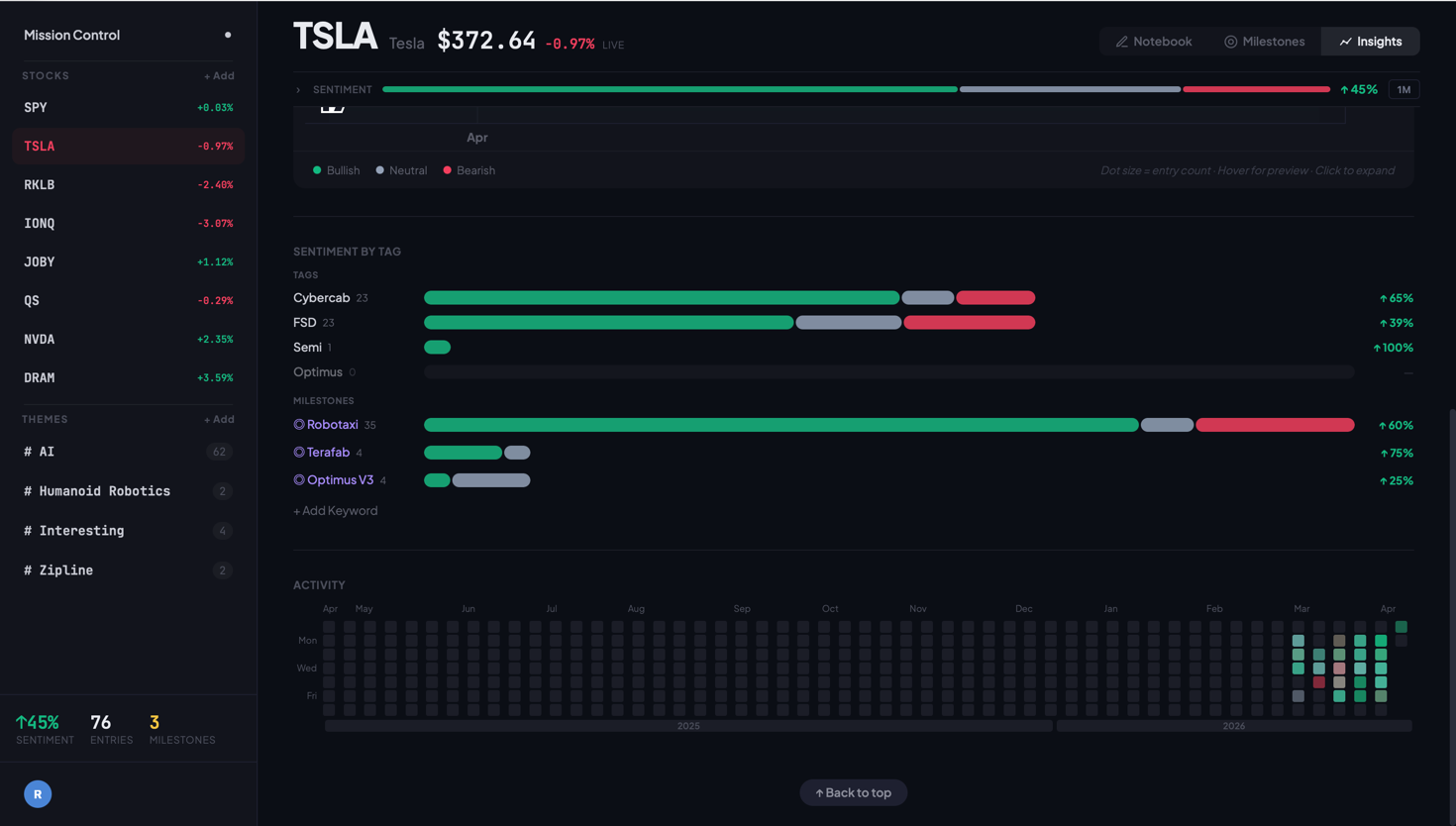Add a new theme via +Add
The image size is (1456, 826).
pyautogui.click(x=219, y=420)
